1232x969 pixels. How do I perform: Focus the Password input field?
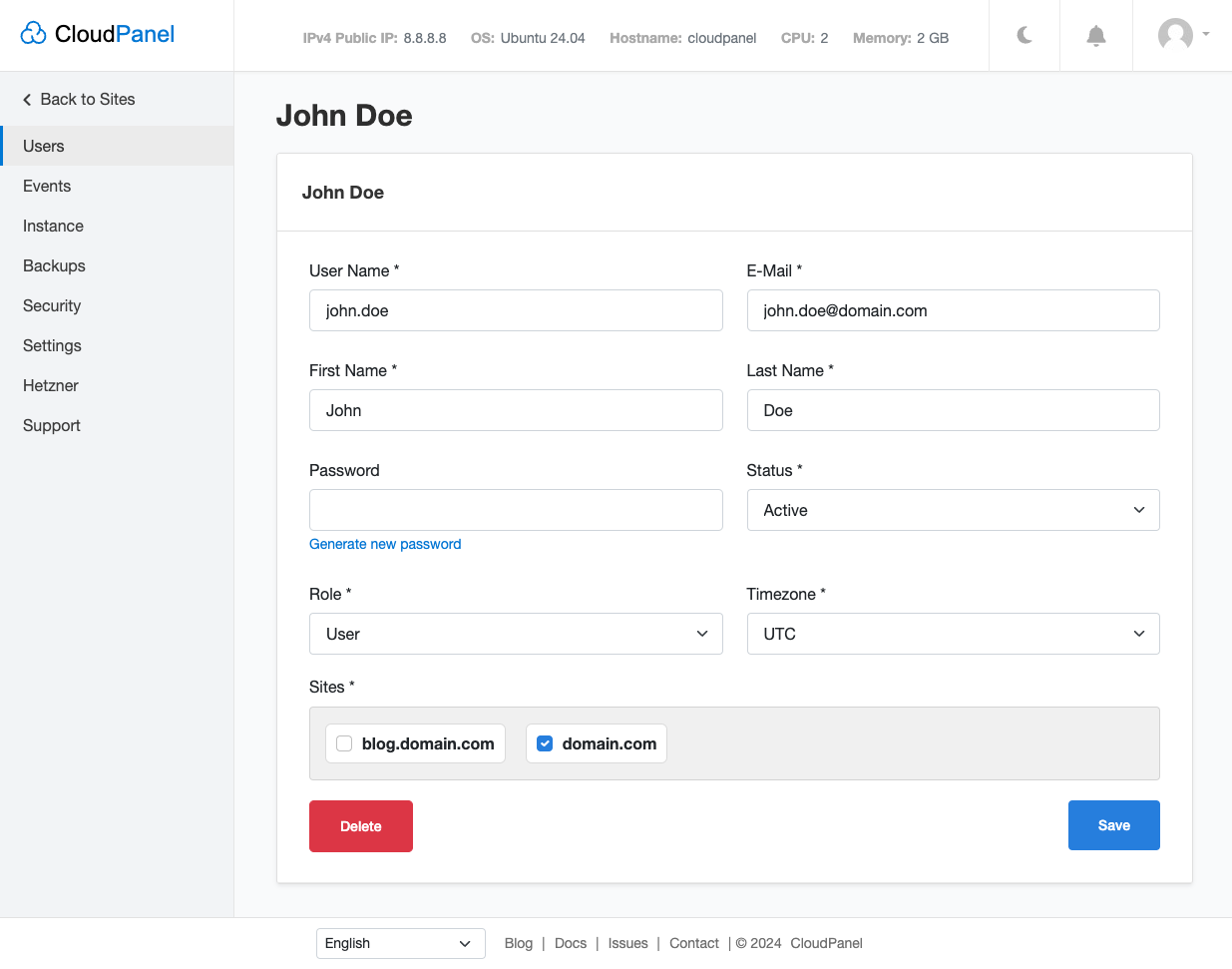point(515,510)
